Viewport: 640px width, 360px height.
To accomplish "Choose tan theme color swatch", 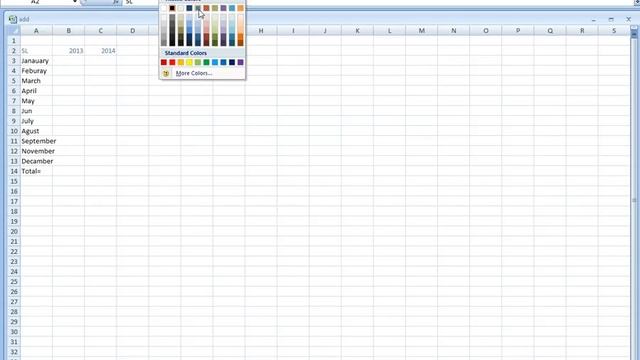I will coord(181,8).
